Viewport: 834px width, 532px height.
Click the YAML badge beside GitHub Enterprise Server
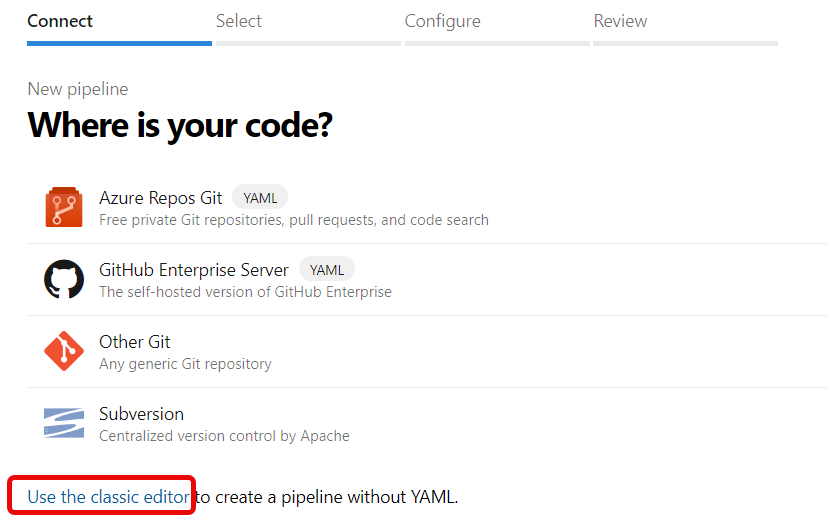(x=327, y=270)
